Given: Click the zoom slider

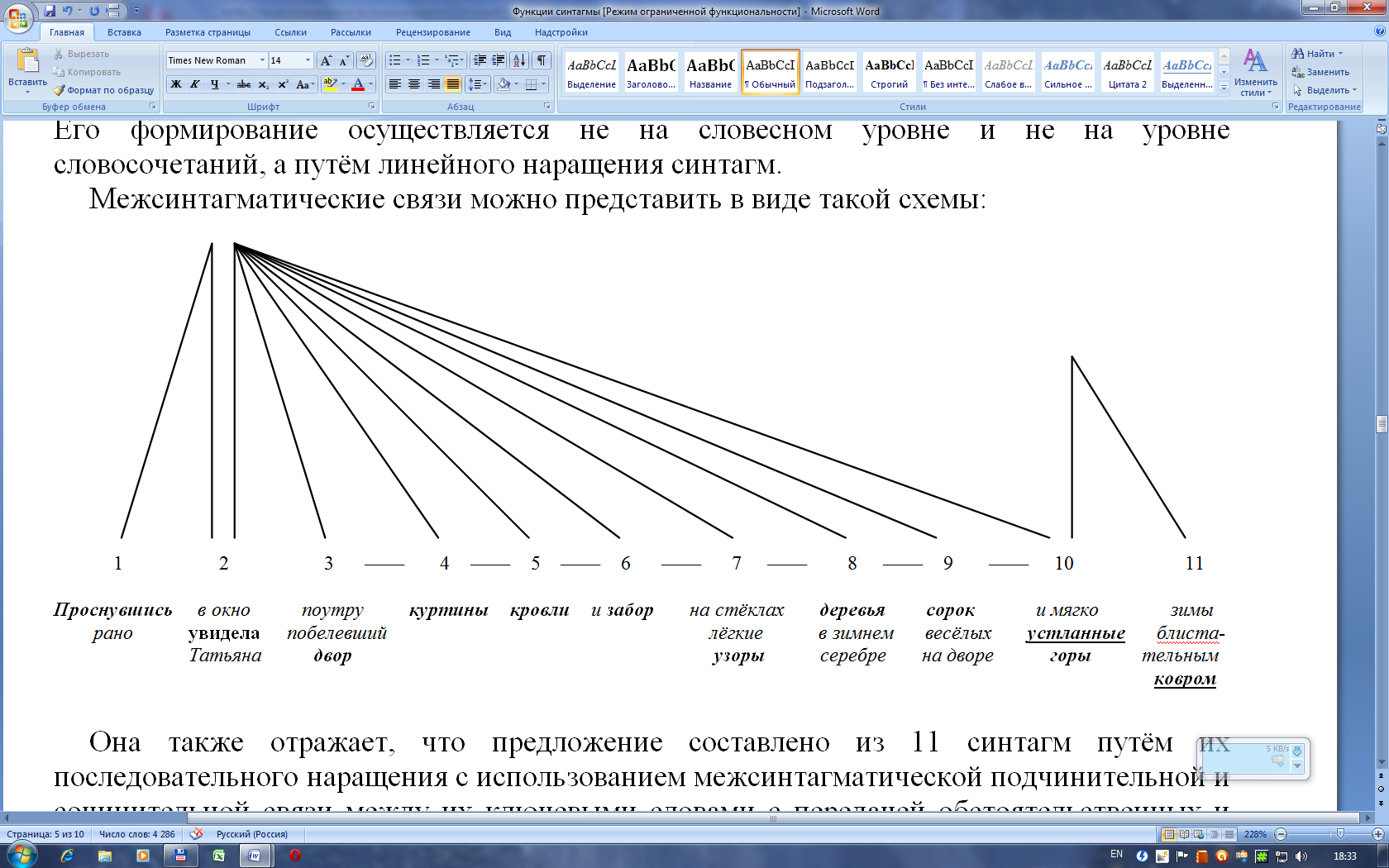Looking at the screenshot, I should point(1340,834).
